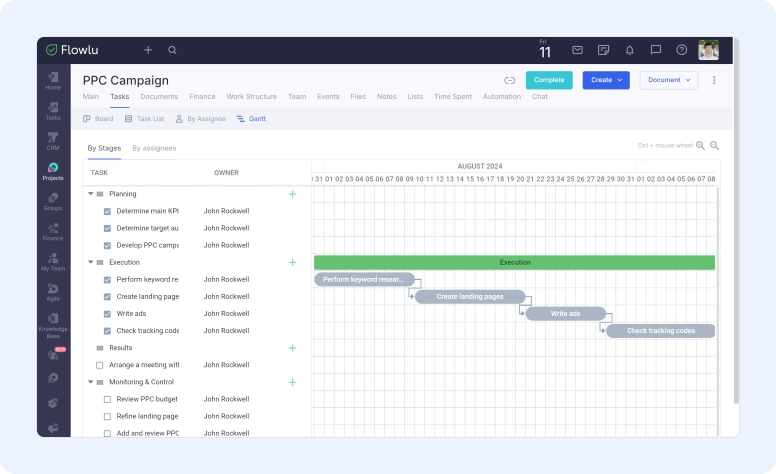Image resolution: width=776 pixels, height=474 pixels.
Task: Switch to Board view
Action: point(98,119)
